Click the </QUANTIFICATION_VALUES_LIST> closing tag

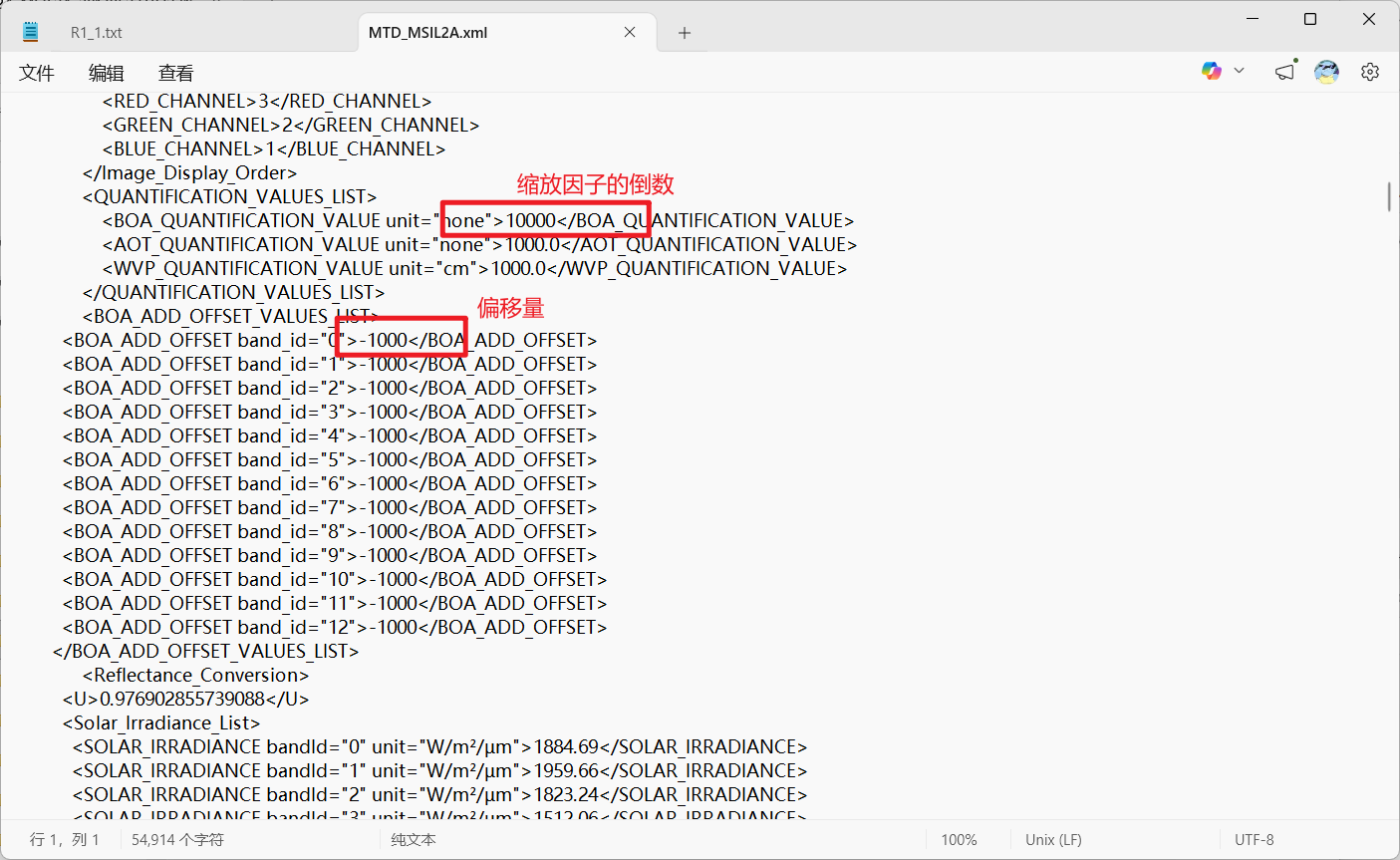point(234,292)
